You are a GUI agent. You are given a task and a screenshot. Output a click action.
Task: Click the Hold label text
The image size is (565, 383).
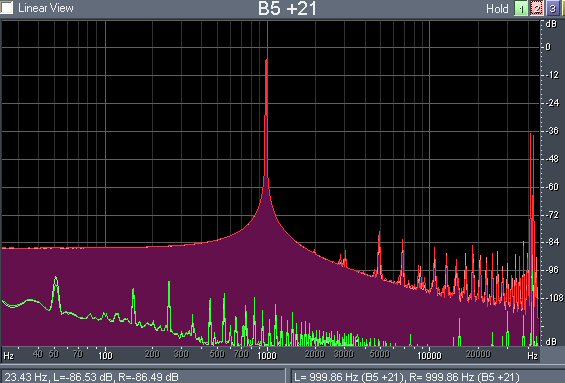point(497,9)
